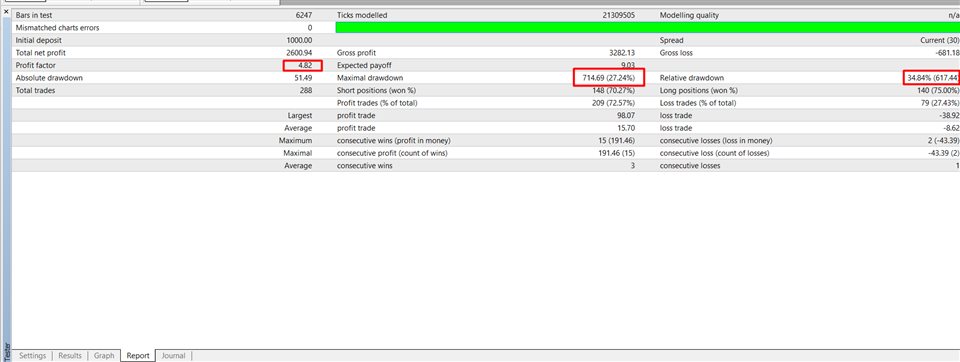Select the 'Total net profit' label
The height and width of the screenshot is (362, 960).
point(40,53)
